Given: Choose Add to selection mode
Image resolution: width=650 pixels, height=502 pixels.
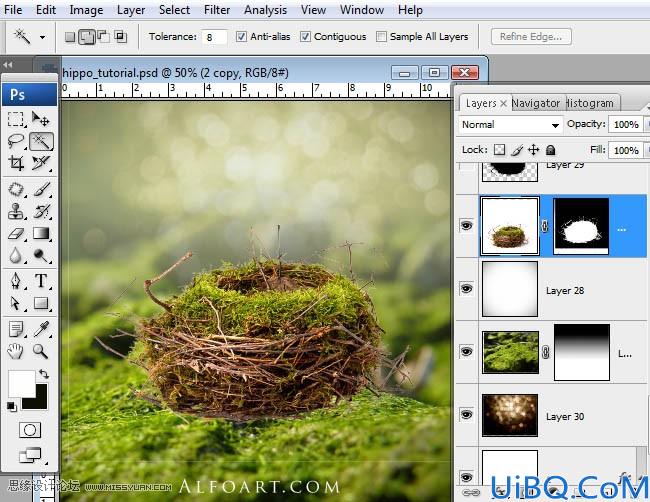Looking at the screenshot, I should coord(87,37).
